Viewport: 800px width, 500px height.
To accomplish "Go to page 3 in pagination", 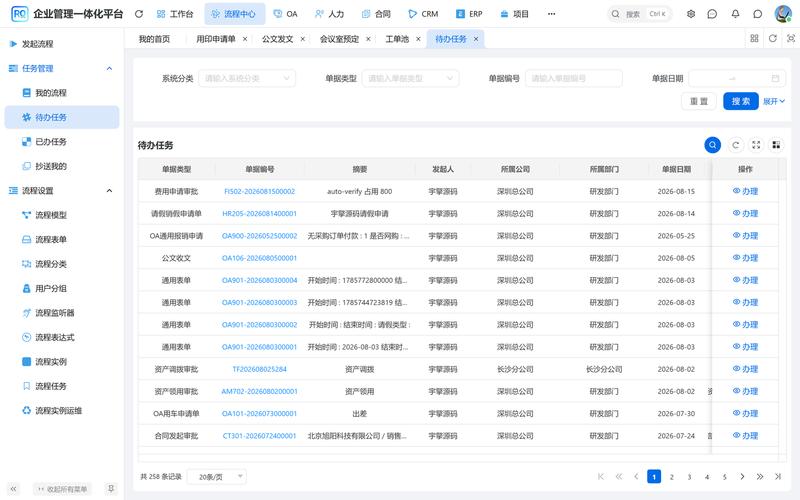I will point(689,477).
